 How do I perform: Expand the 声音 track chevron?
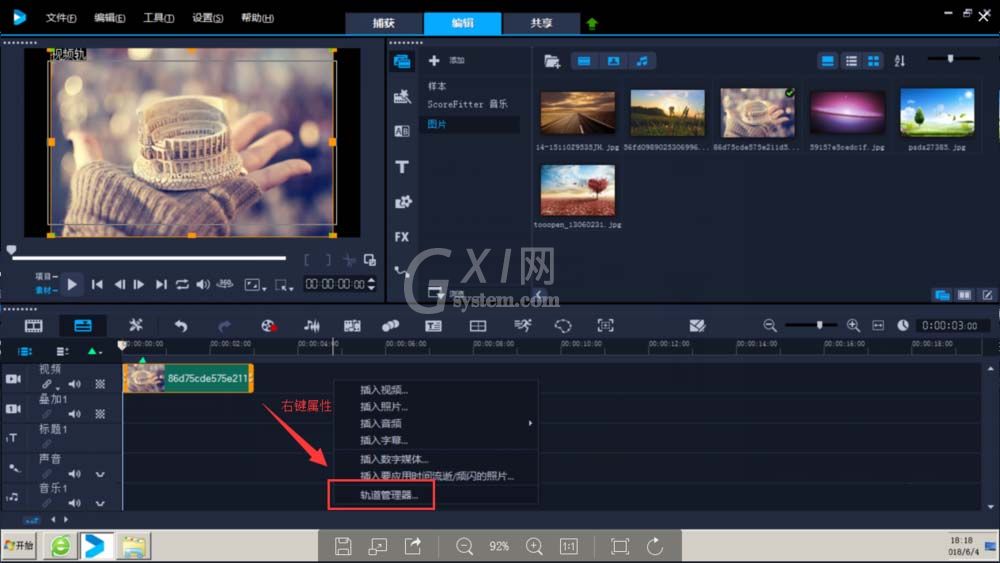[100, 474]
